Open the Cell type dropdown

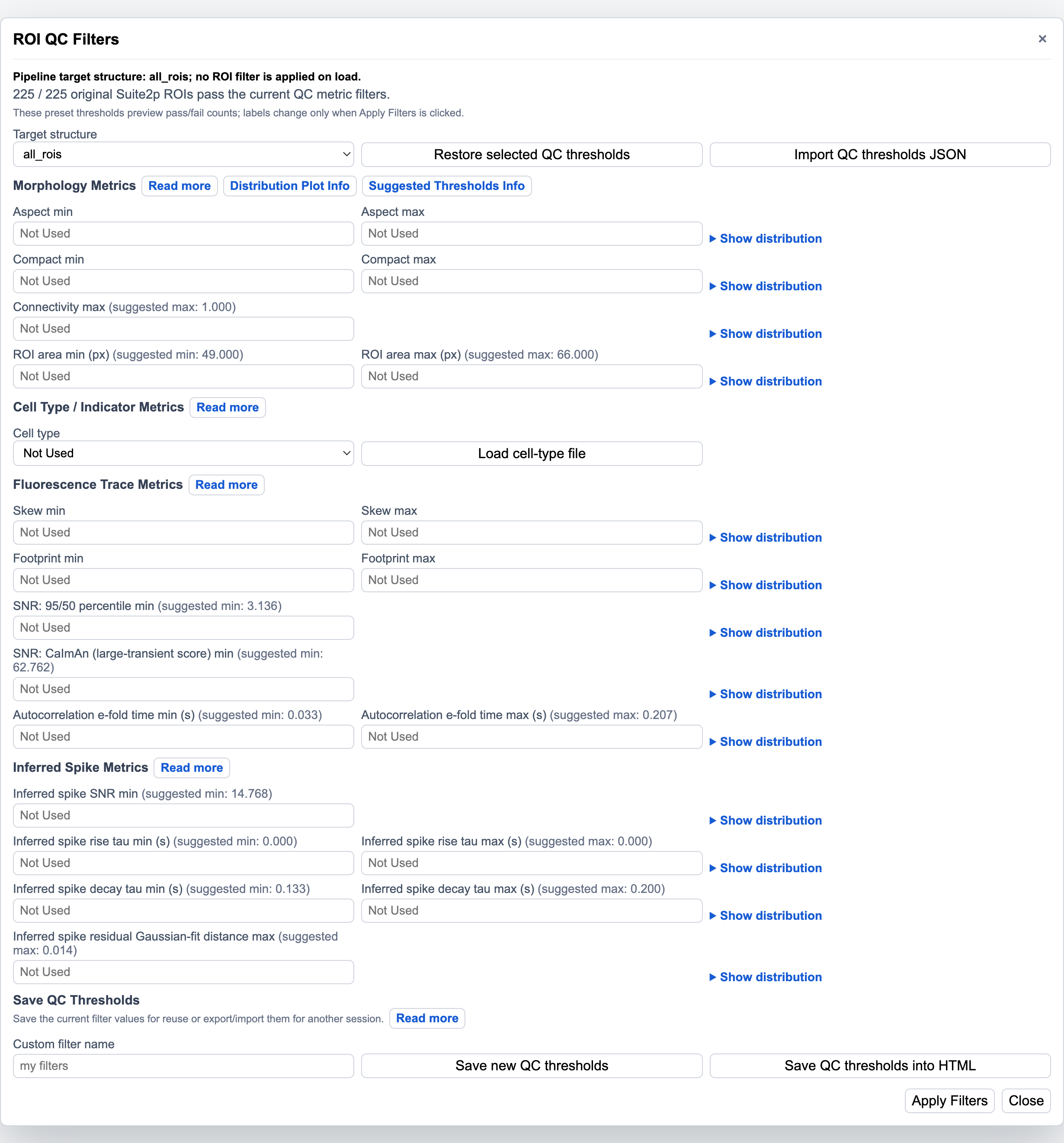click(183, 453)
